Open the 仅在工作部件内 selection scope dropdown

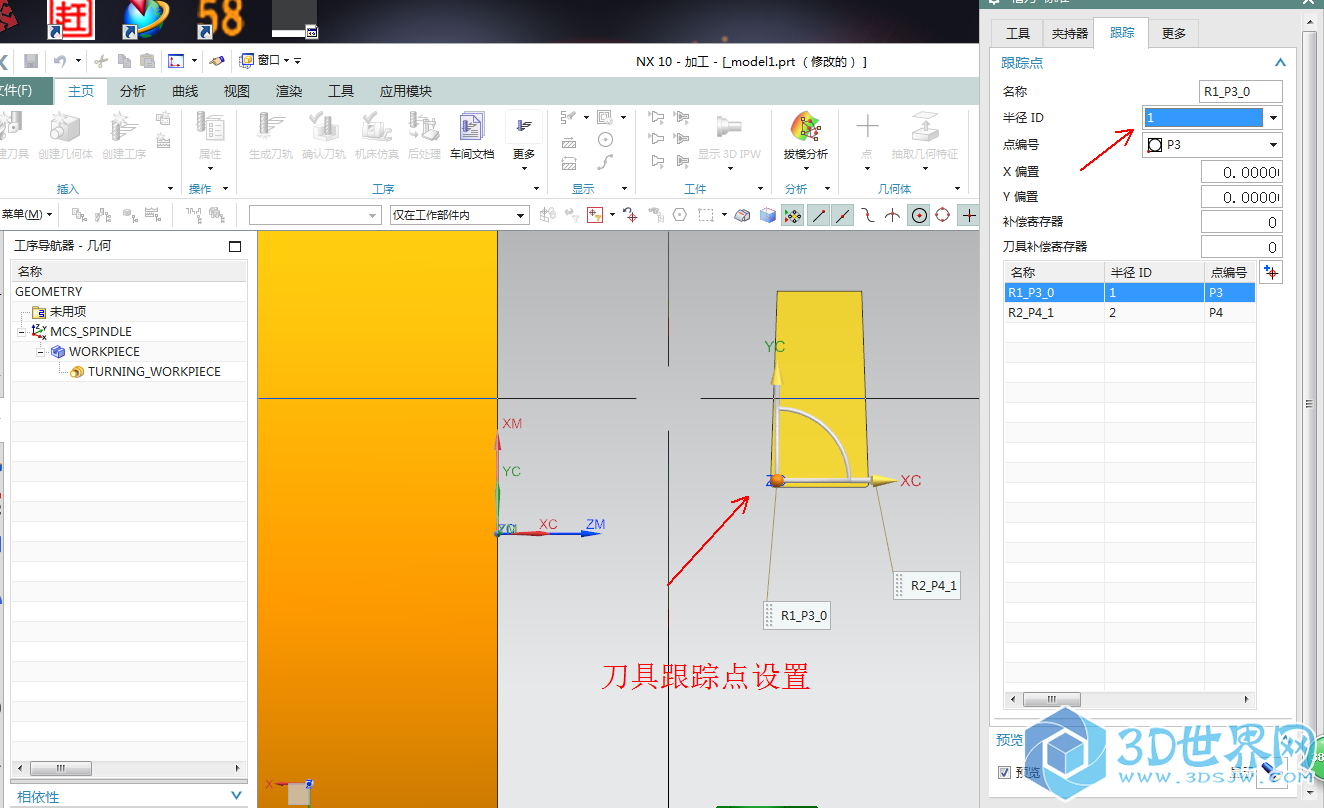click(x=460, y=215)
